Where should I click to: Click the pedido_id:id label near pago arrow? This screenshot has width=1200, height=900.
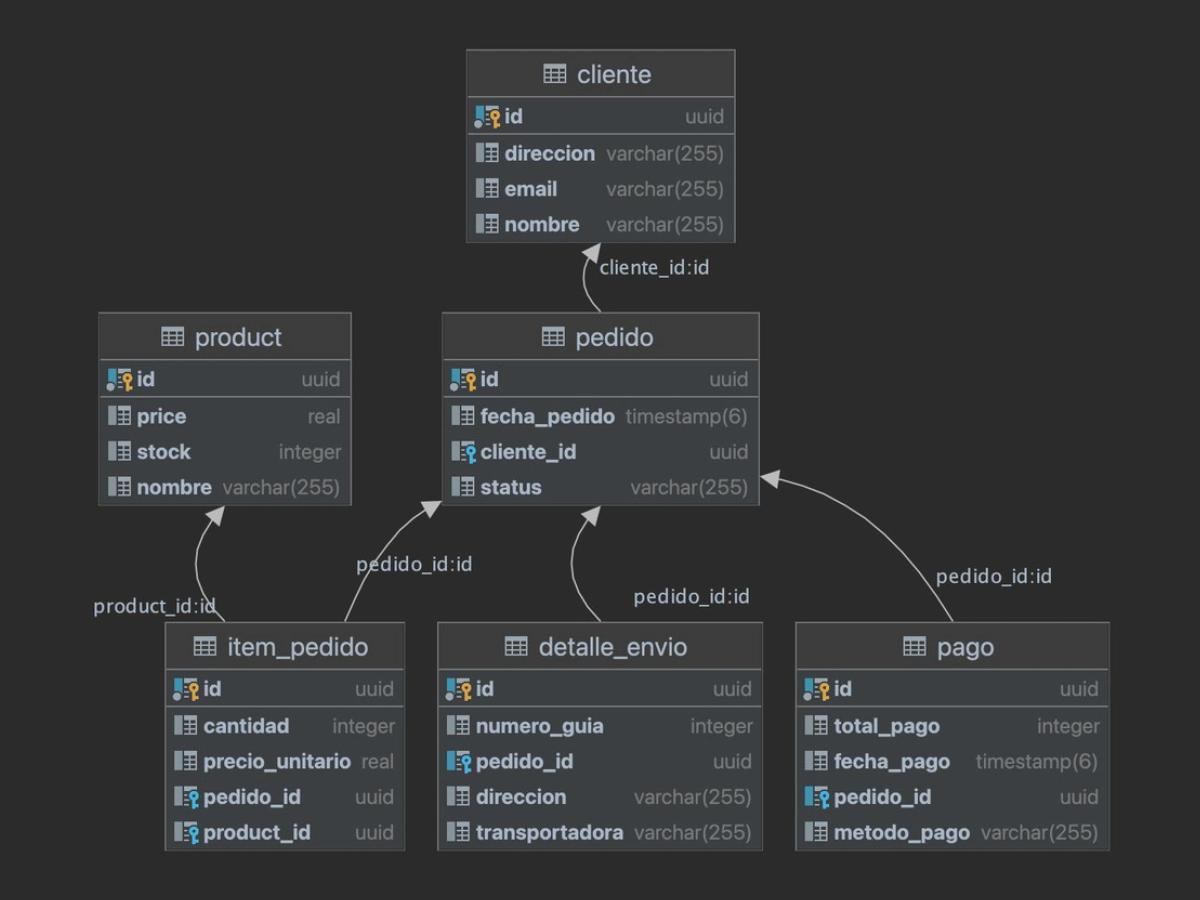coord(993,577)
